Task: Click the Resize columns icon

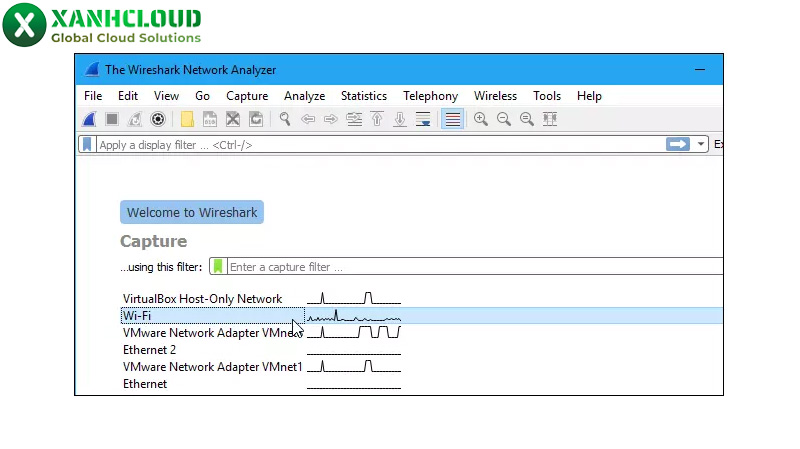Action: (x=549, y=119)
